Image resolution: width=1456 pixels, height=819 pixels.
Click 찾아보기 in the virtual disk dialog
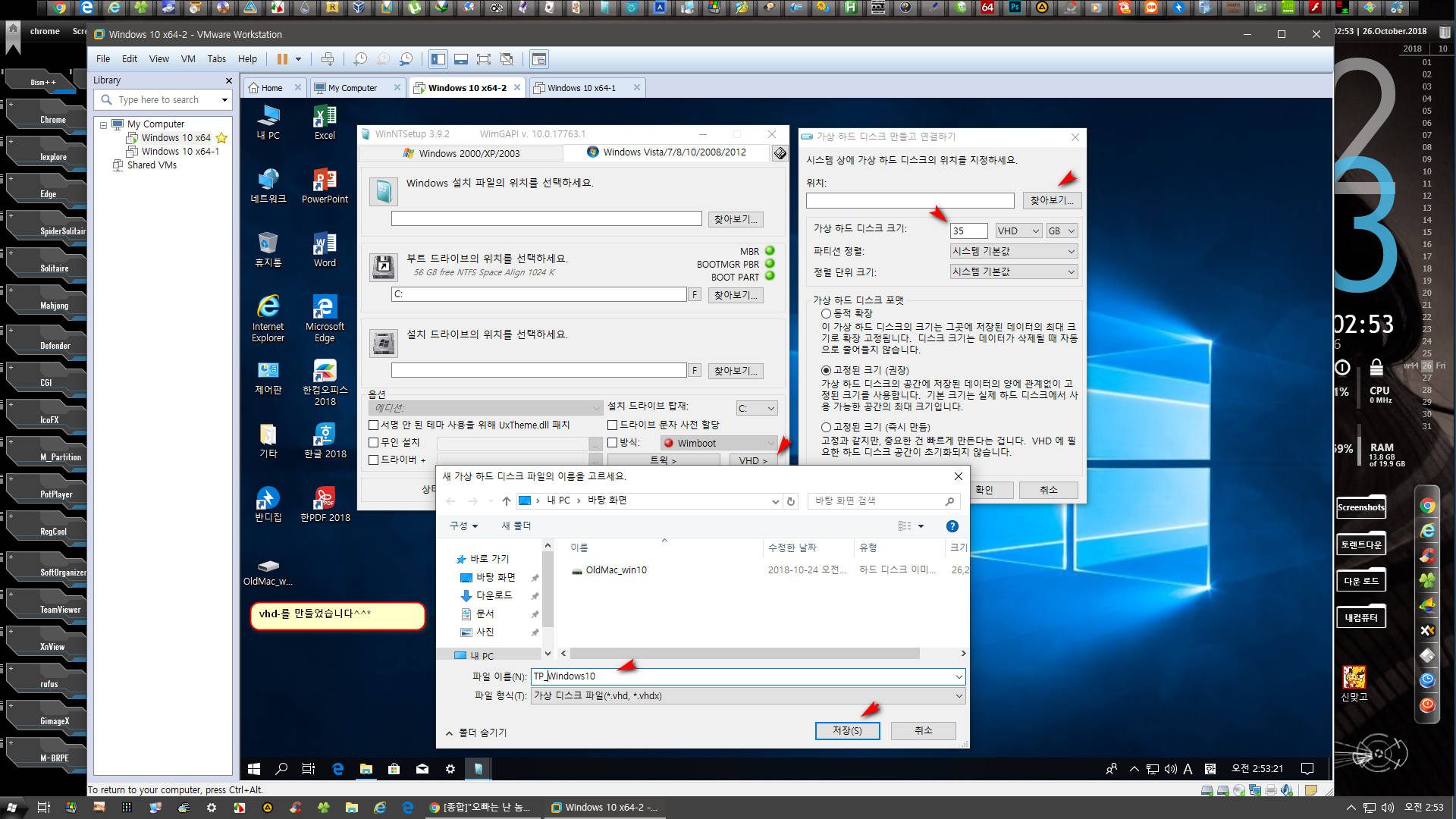click(1052, 200)
